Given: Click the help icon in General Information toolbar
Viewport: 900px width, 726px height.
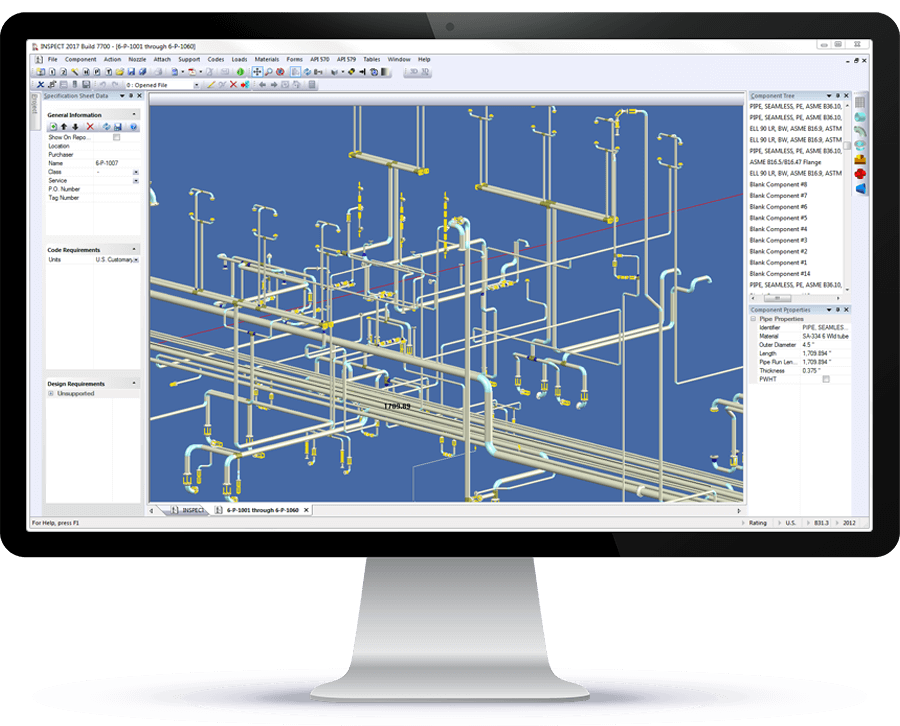Looking at the screenshot, I should (x=133, y=126).
